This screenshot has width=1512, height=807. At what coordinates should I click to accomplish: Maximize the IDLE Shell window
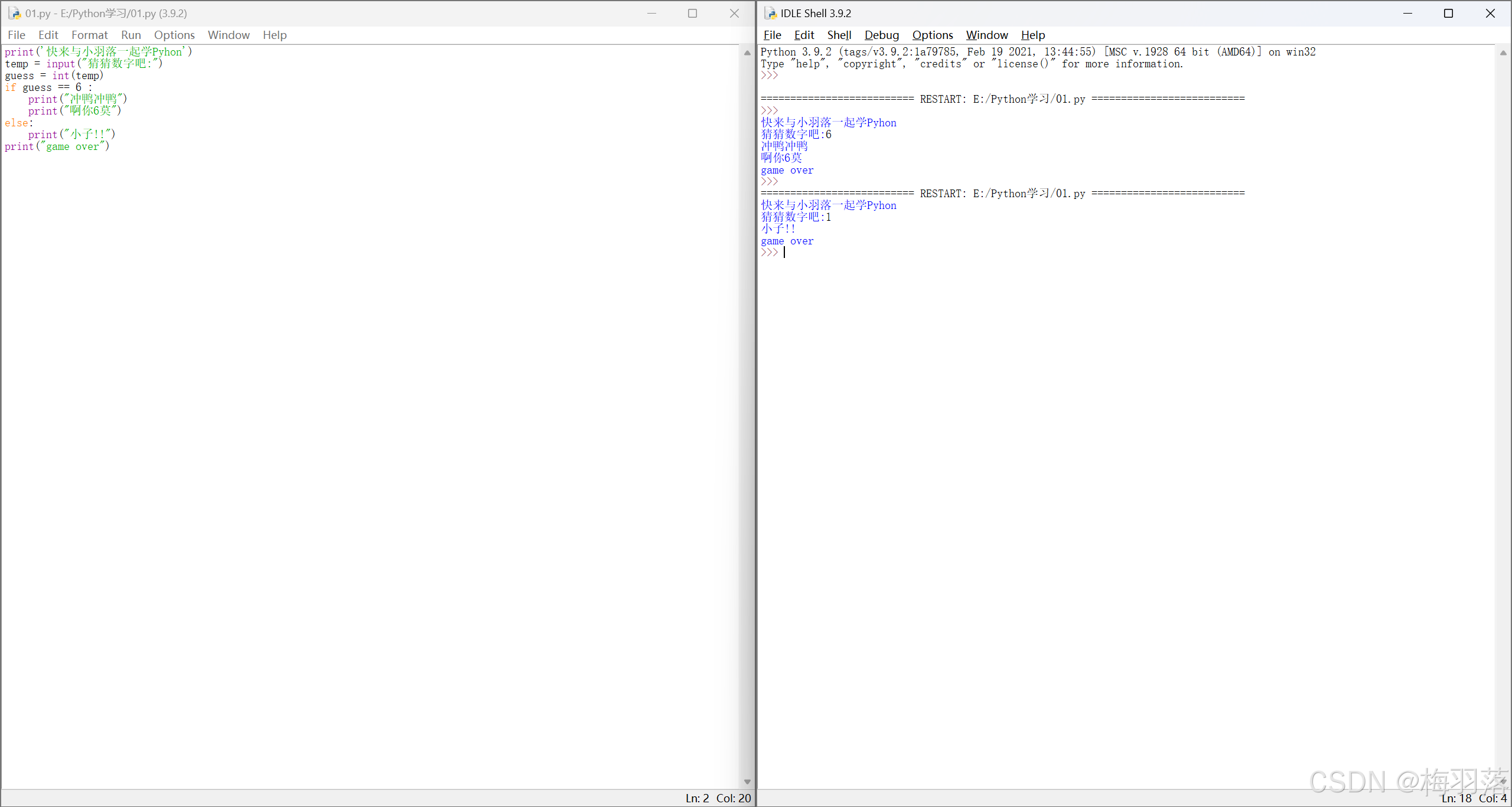(x=1448, y=13)
